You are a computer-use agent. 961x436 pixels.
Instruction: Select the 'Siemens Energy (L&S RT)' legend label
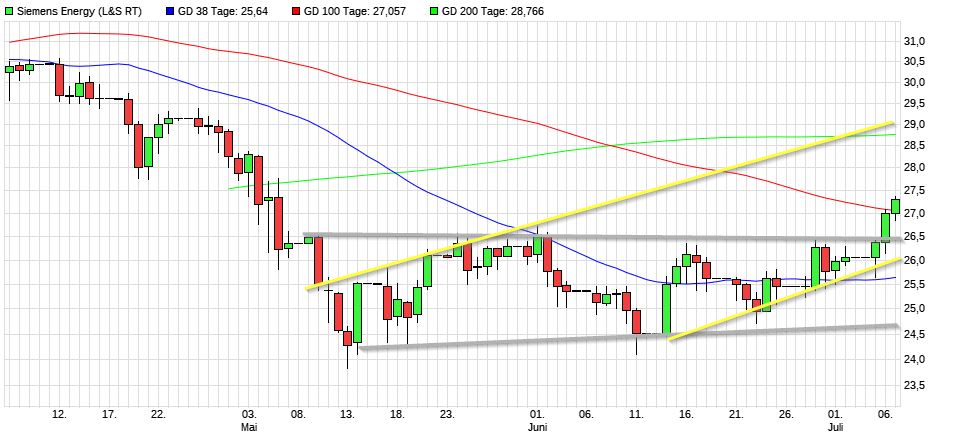78,11
